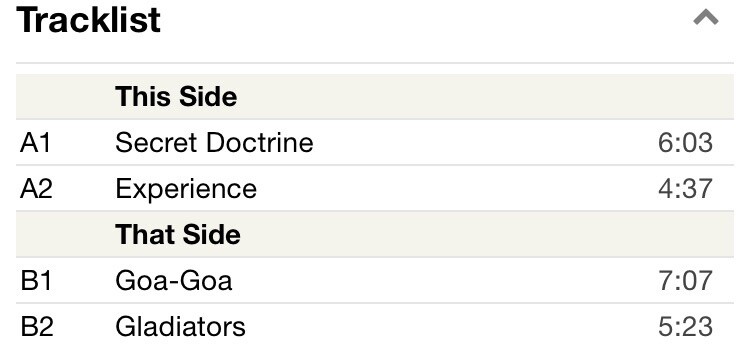
Task: Click the 4:37 duration for Experience
Action: click(x=685, y=189)
